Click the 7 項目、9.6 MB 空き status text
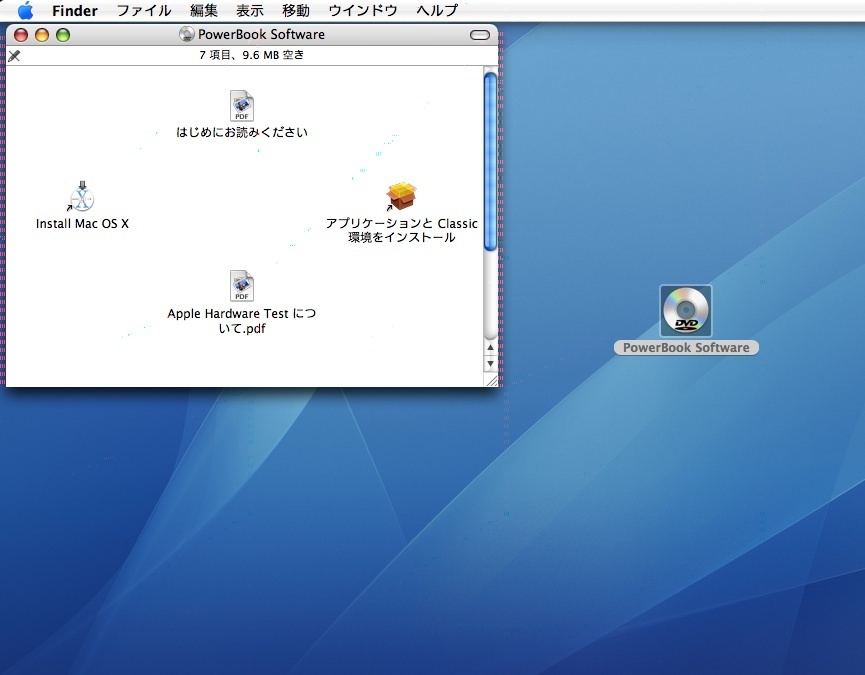Screen dimensions: 865x675 point(251,55)
